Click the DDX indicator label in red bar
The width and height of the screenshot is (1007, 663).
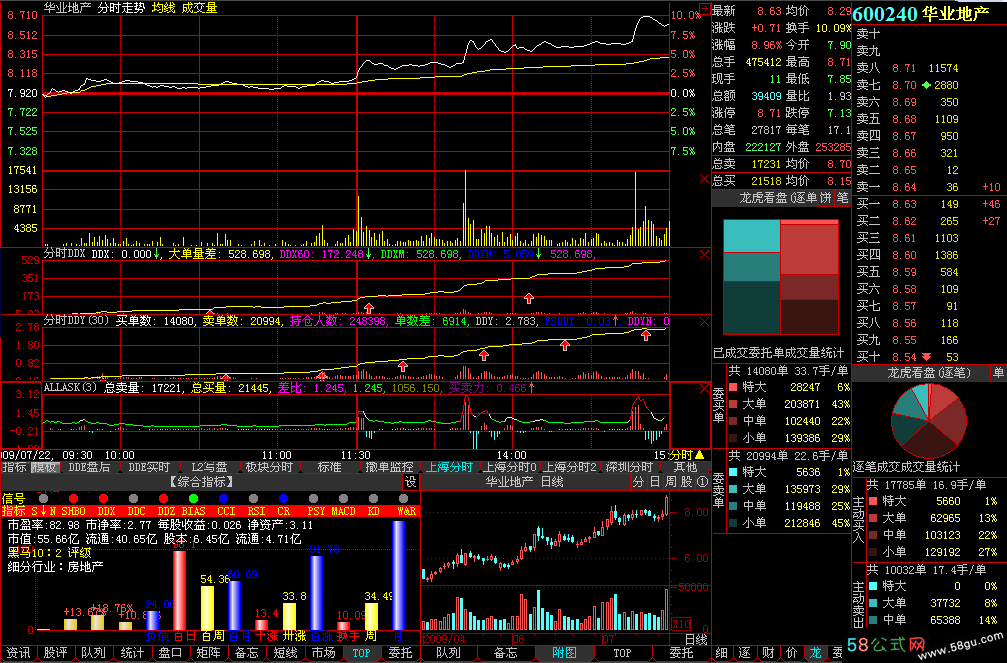[x=107, y=511]
